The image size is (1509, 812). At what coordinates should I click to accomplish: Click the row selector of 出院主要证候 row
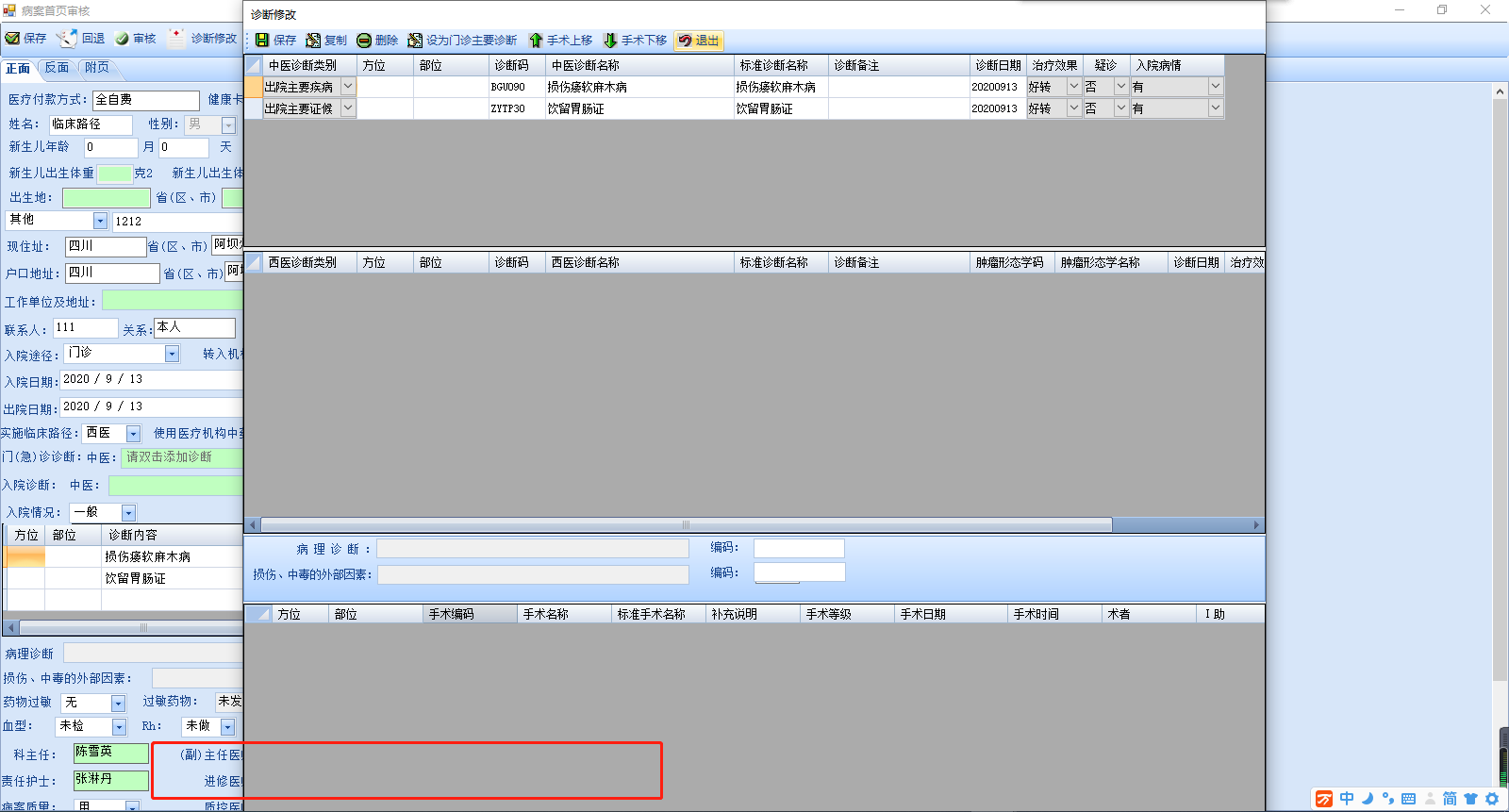tap(253, 108)
